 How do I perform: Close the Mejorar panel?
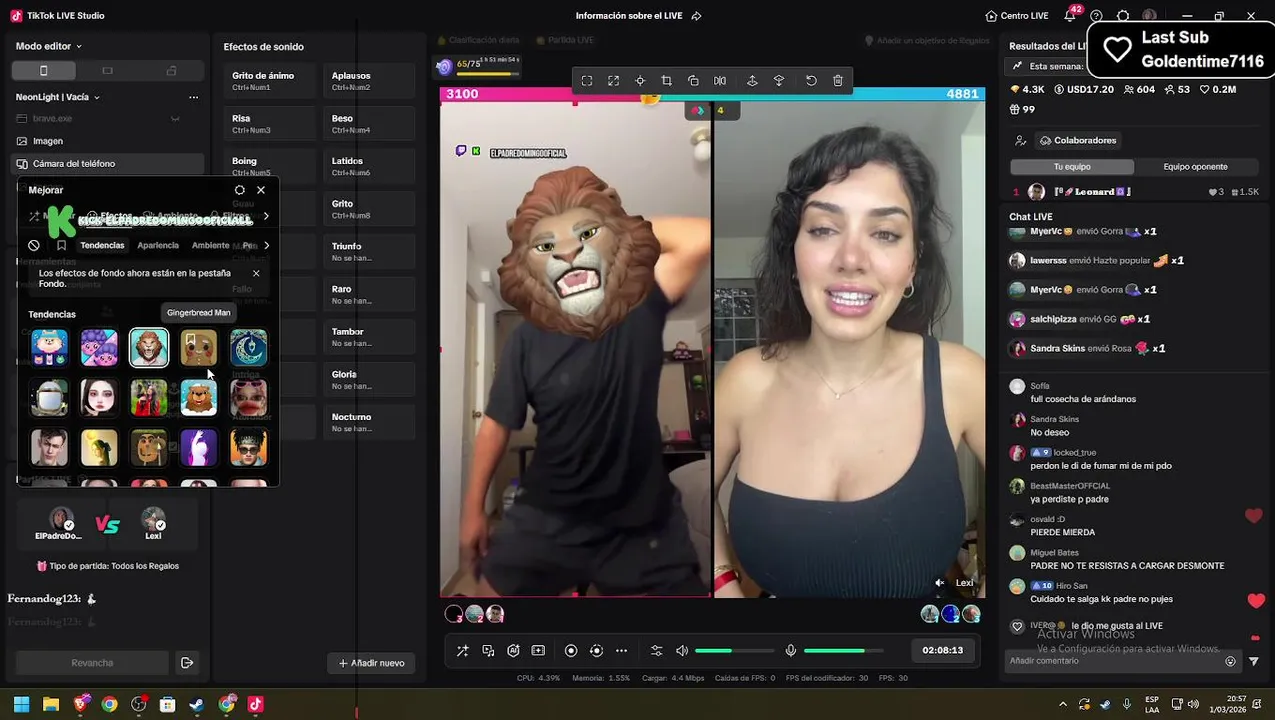261,190
